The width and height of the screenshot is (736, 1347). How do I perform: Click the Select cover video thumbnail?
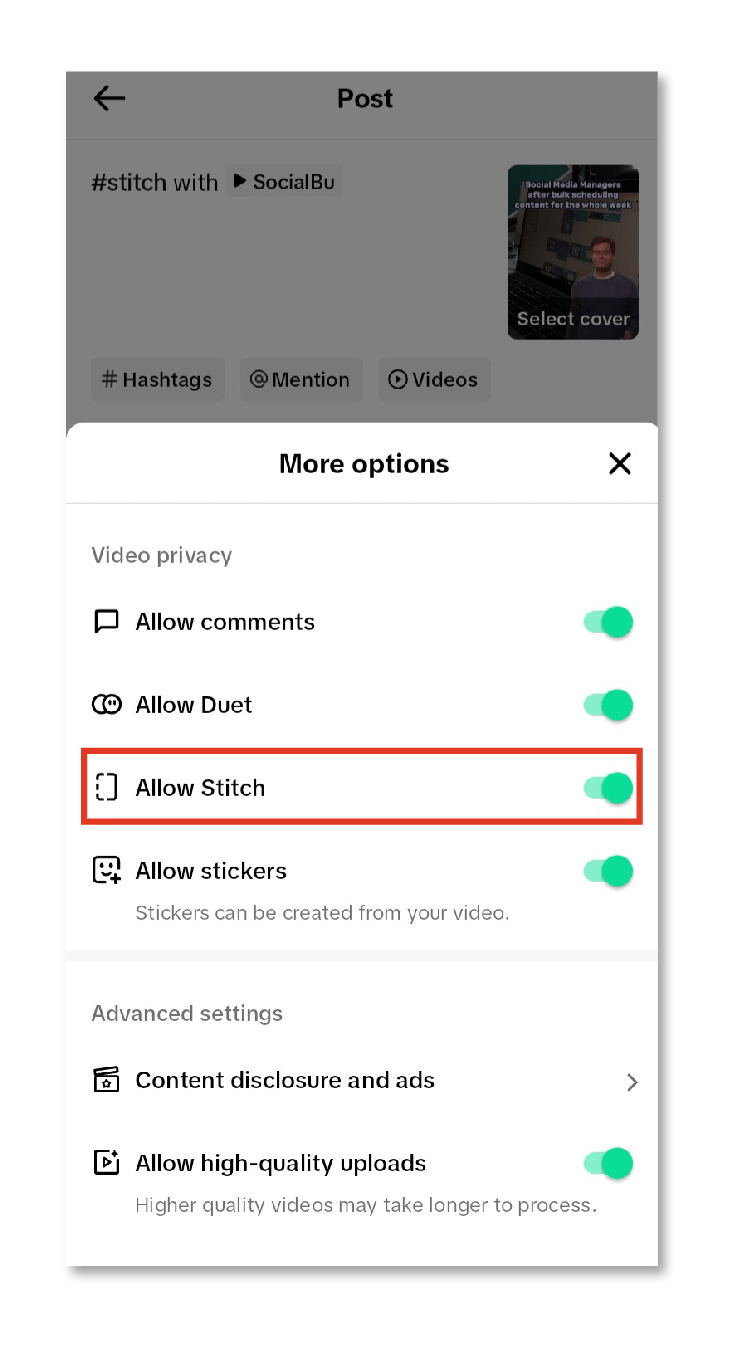coord(573,252)
